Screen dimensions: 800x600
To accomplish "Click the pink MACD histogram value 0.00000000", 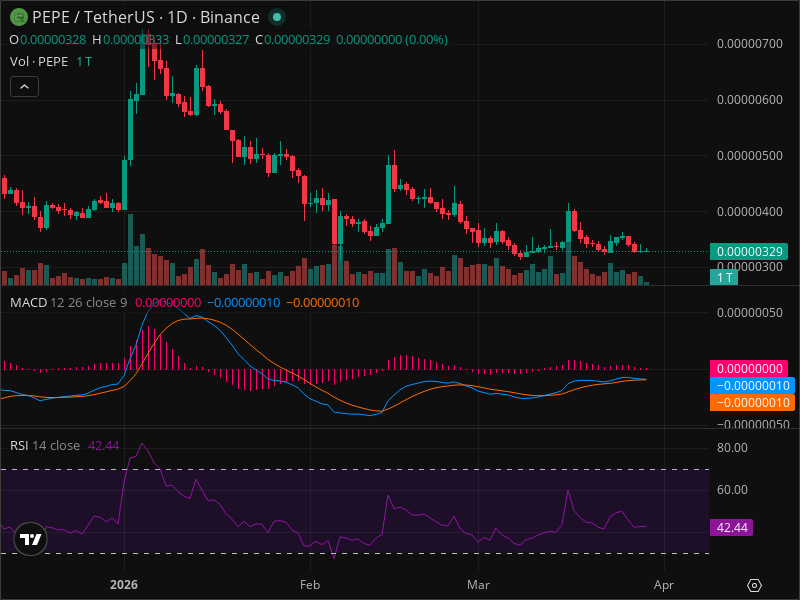I will (749, 368).
